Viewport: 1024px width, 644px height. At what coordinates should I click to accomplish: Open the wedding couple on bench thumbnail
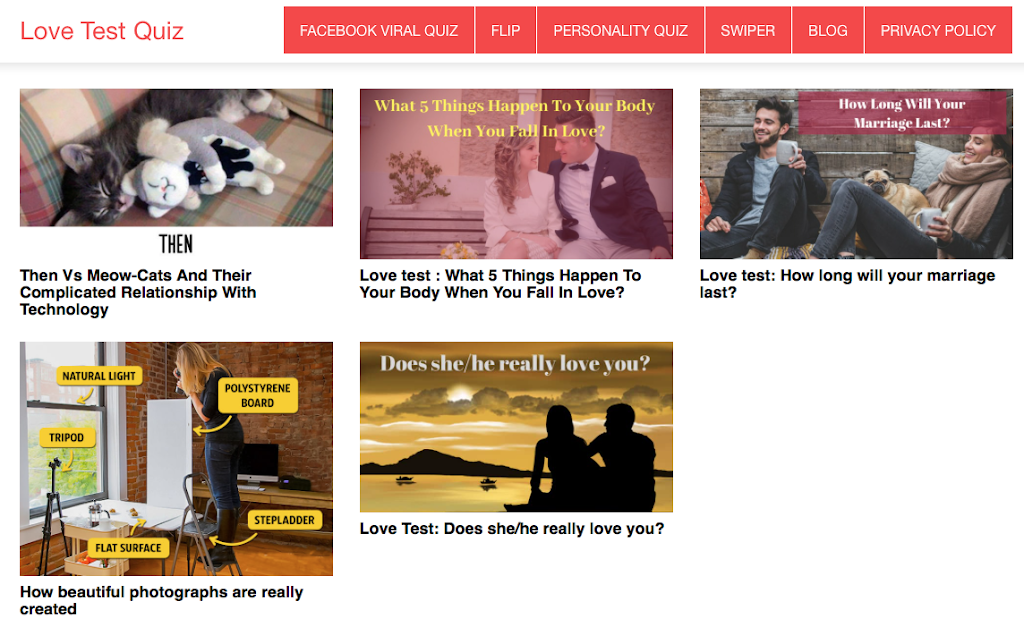(516, 174)
